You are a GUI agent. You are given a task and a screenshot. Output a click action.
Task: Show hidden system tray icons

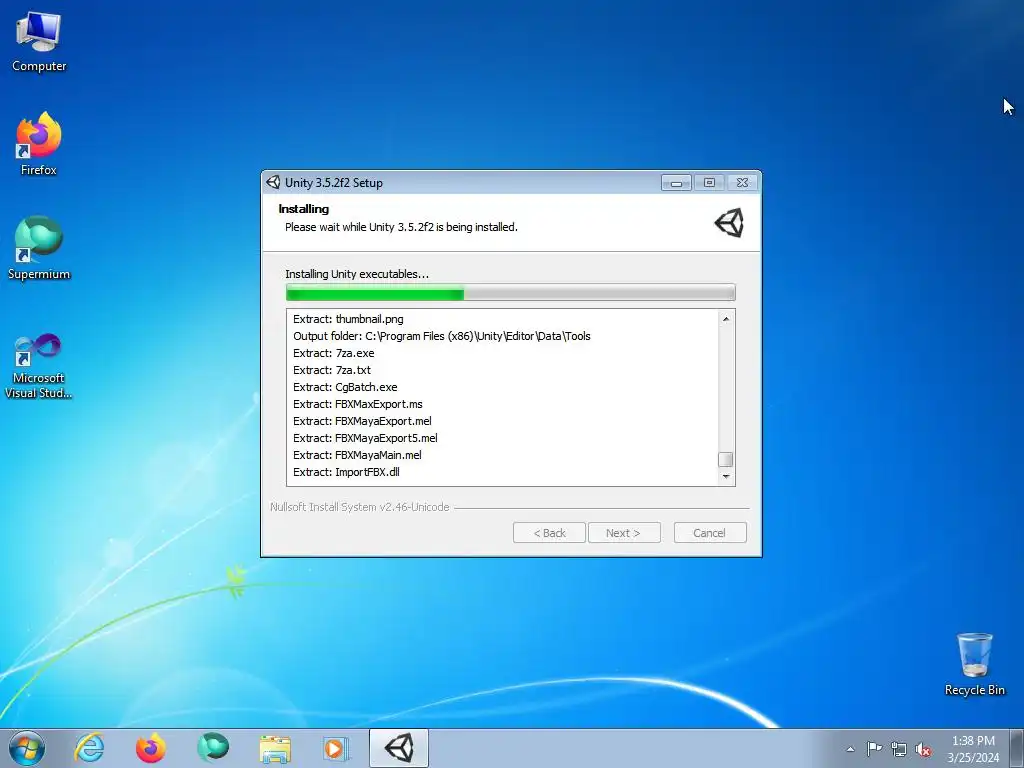[x=850, y=749]
